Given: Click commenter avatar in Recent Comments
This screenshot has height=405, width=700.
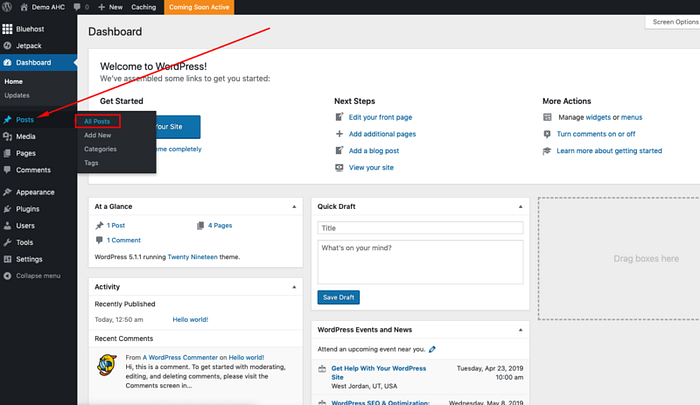Looking at the screenshot, I should [107, 365].
